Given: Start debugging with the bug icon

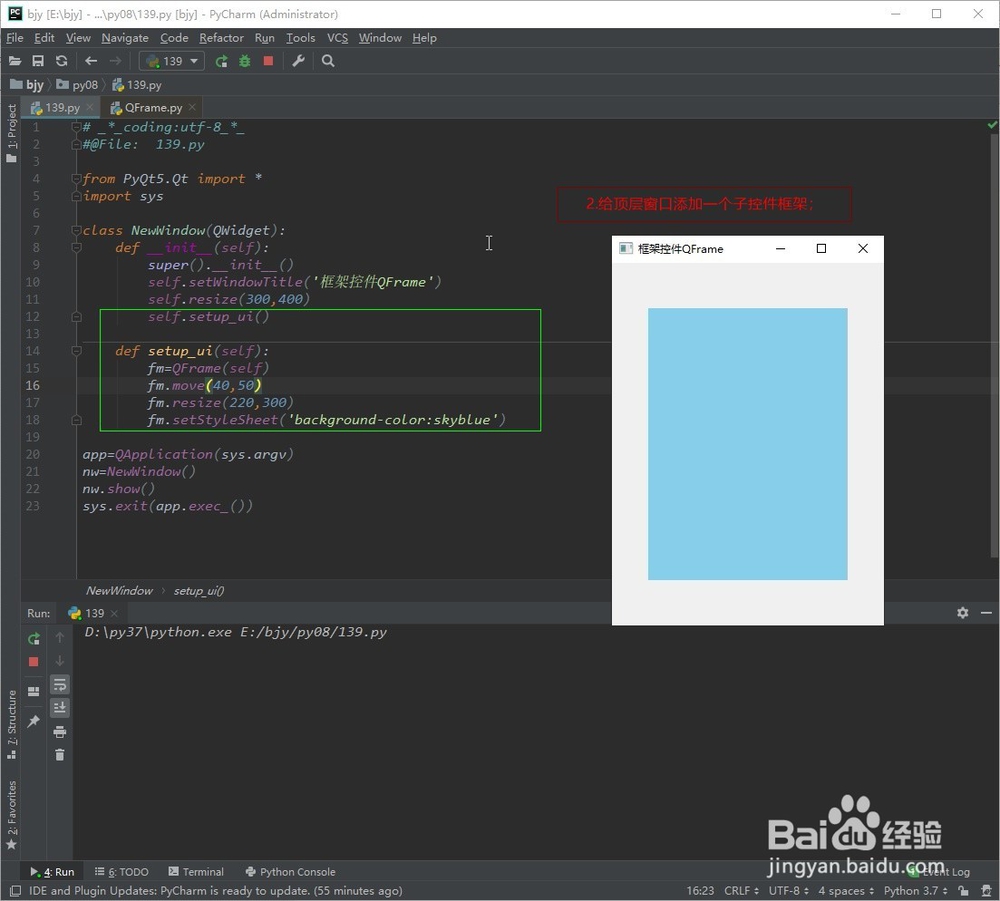Looking at the screenshot, I should 245,61.
